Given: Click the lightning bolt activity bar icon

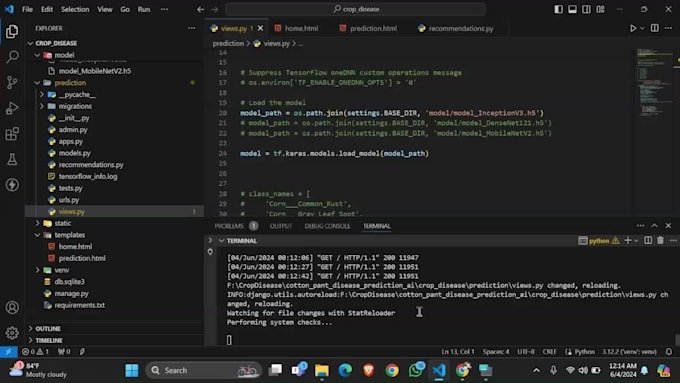Looking at the screenshot, I should click(x=12, y=185).
